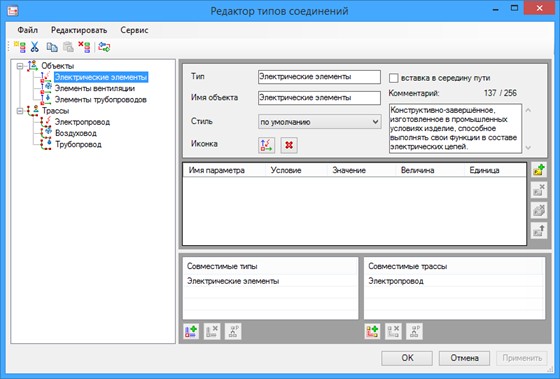560x379 pixels.
Task: Click the Тип input field
Action: pyautogui.click(x=319, y=77)
